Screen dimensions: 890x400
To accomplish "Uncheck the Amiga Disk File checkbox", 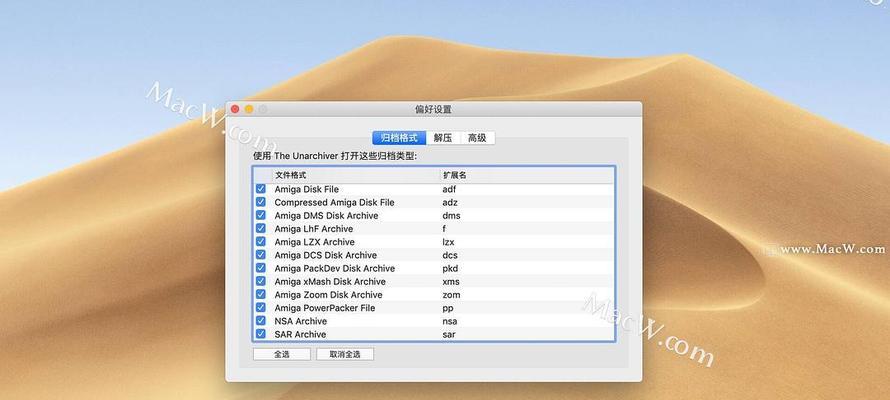I will 261,189.
